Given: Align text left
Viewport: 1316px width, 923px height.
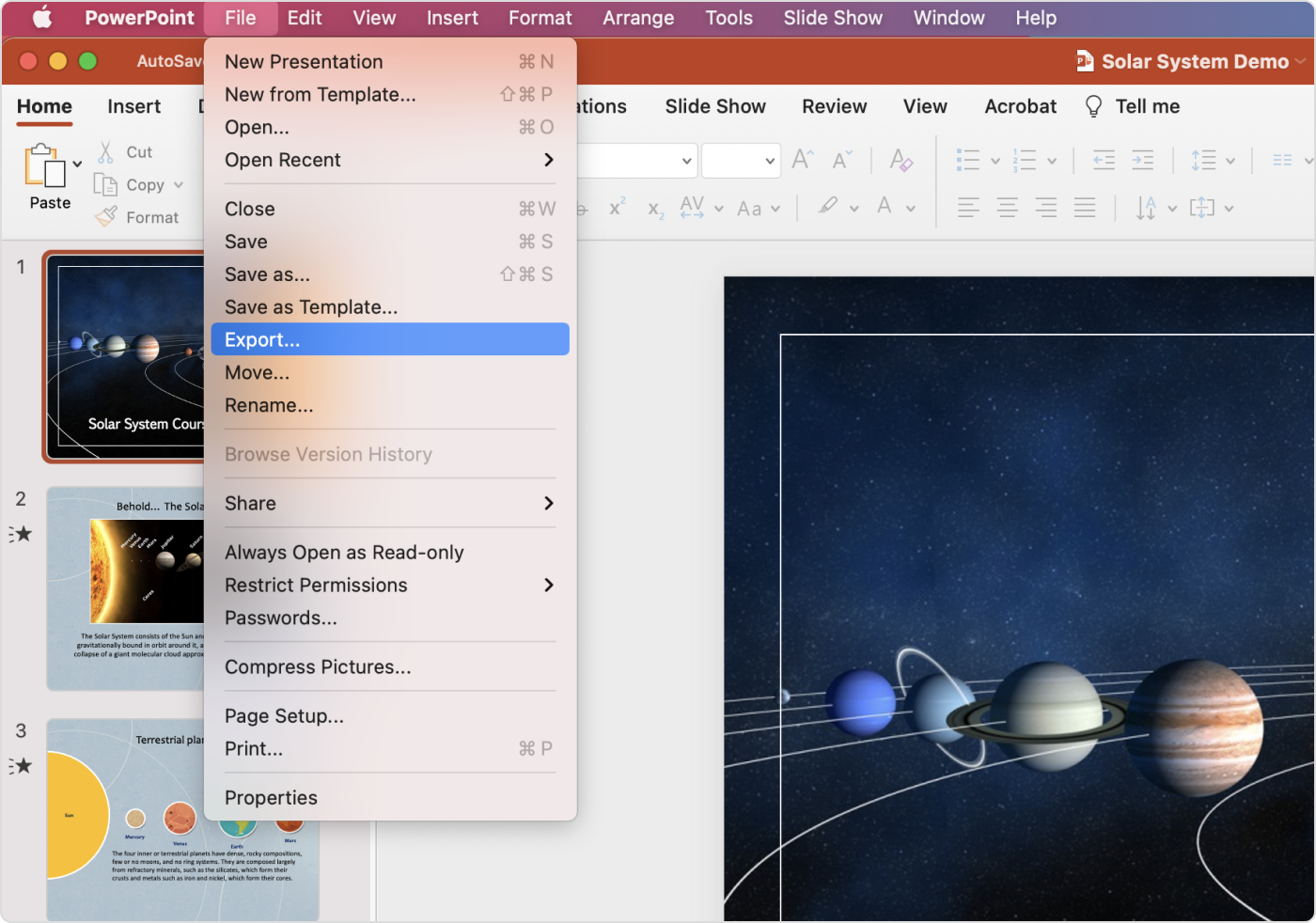Looking at the screenshot, I should click(x=968, y=208).
